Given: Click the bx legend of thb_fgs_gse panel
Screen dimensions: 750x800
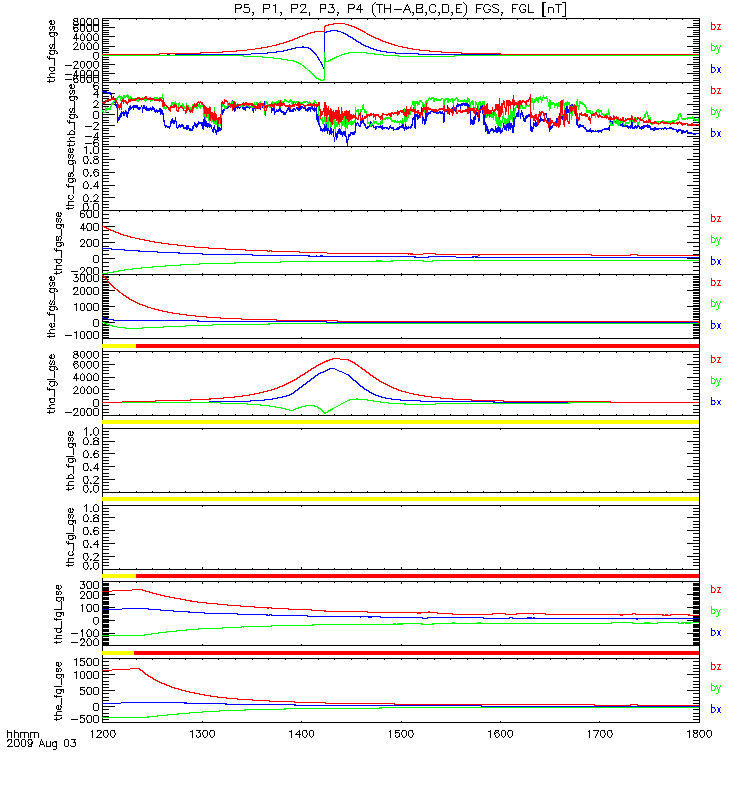Looking at the screenshot, I should [716, 133].
